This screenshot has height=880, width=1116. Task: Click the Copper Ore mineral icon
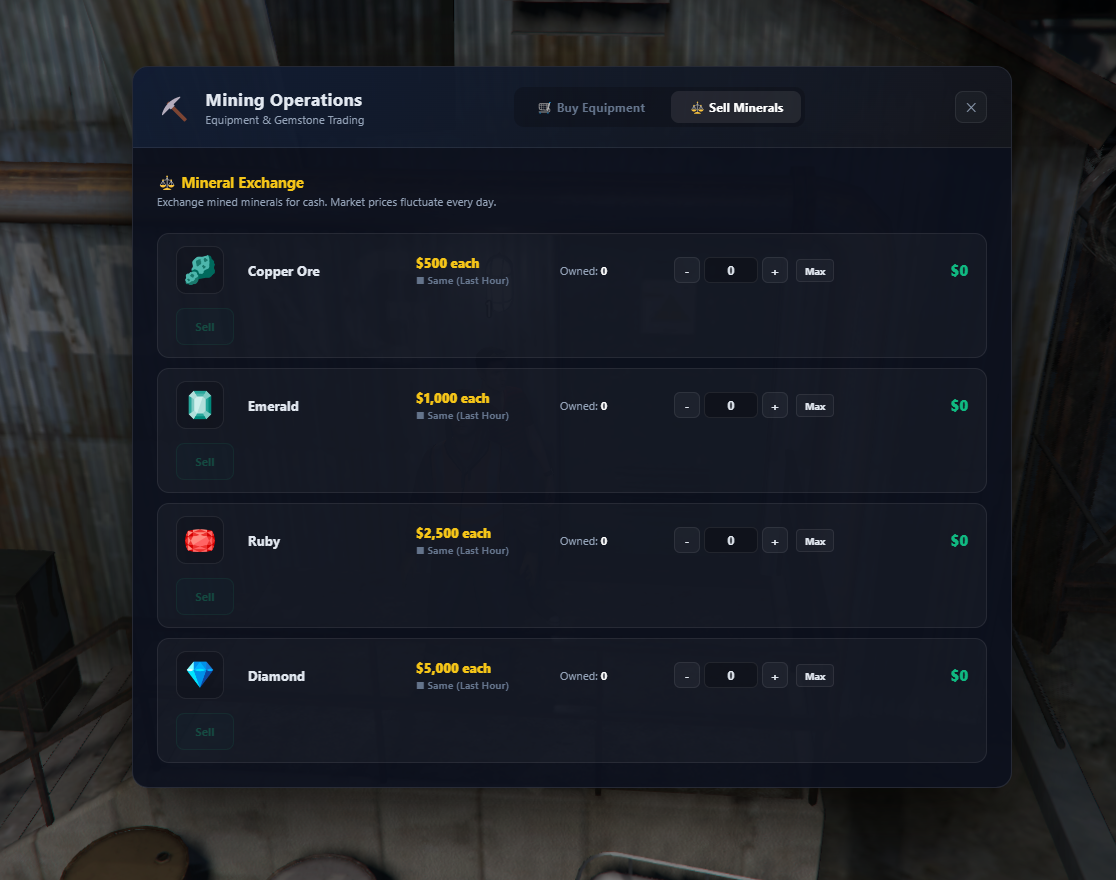[200, 270]
